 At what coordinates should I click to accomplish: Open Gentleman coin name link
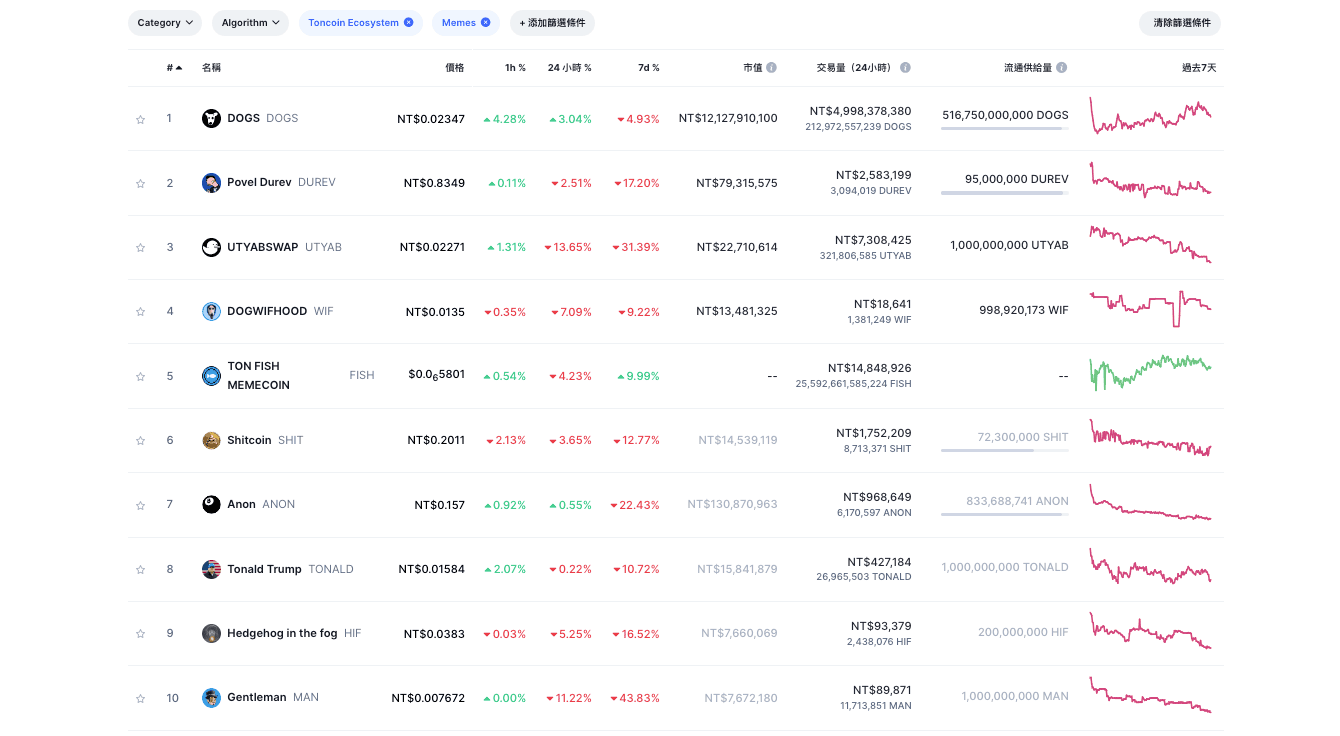coord(257,697)
